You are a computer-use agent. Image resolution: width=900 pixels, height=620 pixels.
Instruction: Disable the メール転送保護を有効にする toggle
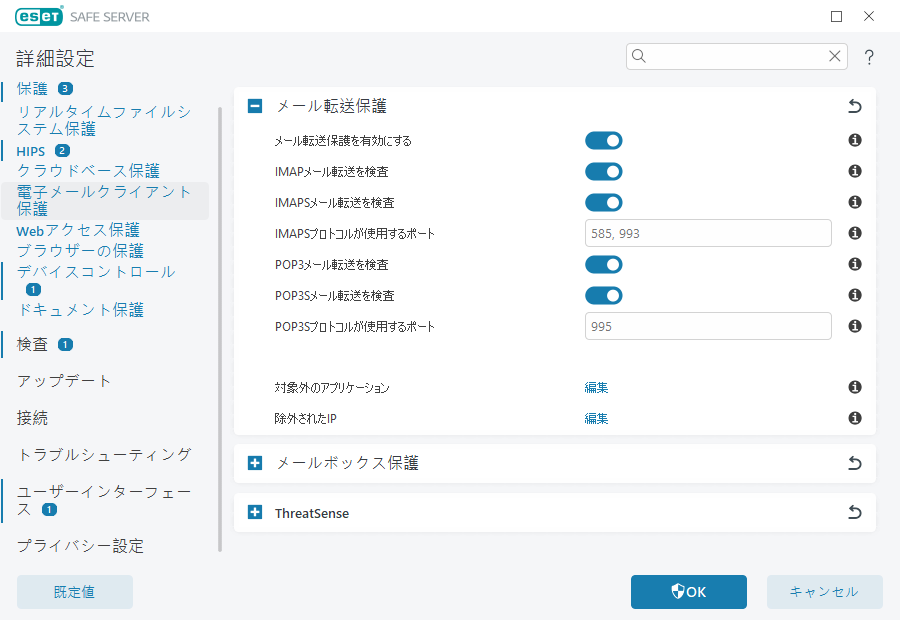(x=604, y=140)
